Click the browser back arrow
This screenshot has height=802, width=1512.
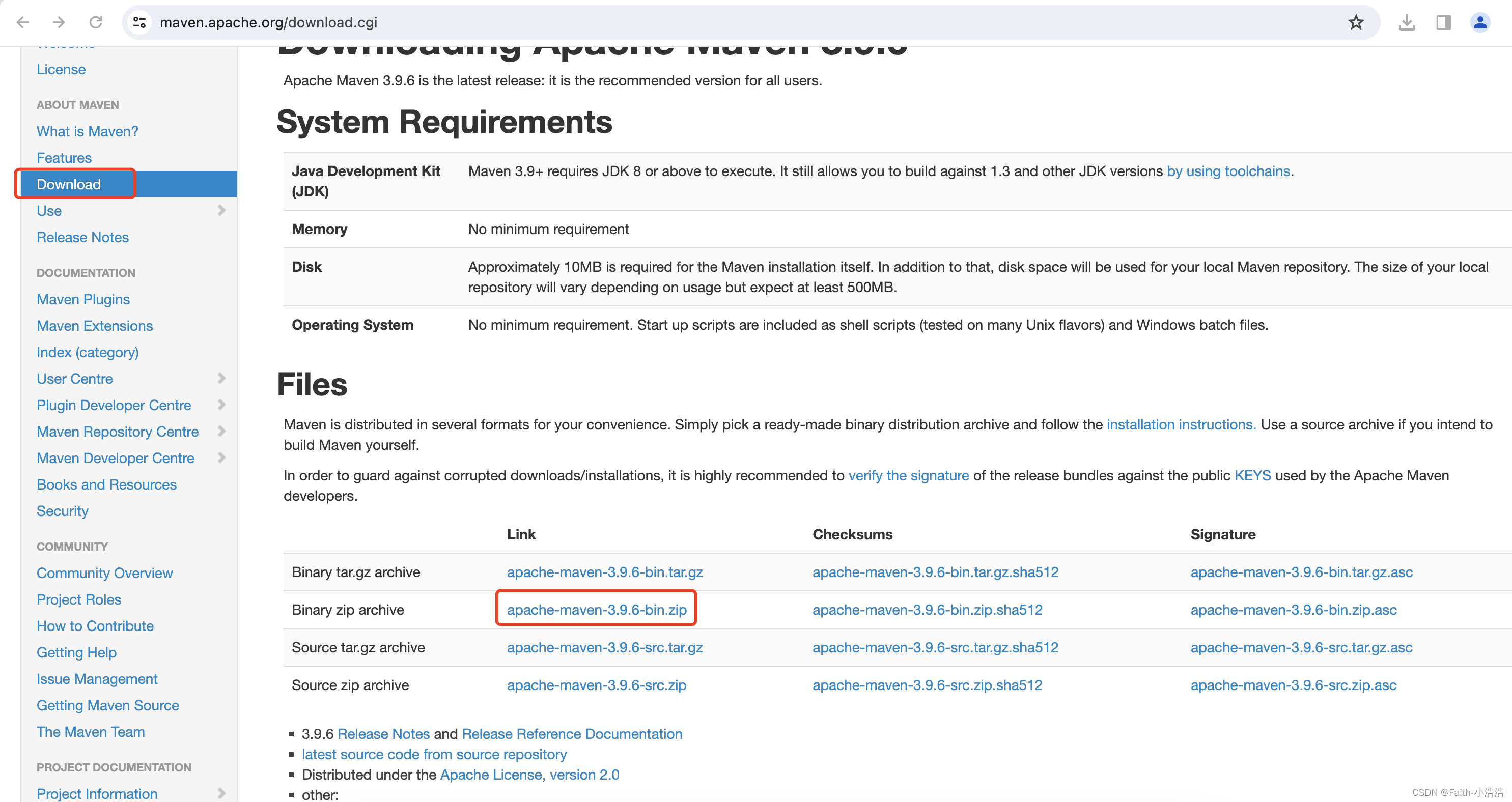[x=23, y=22]
